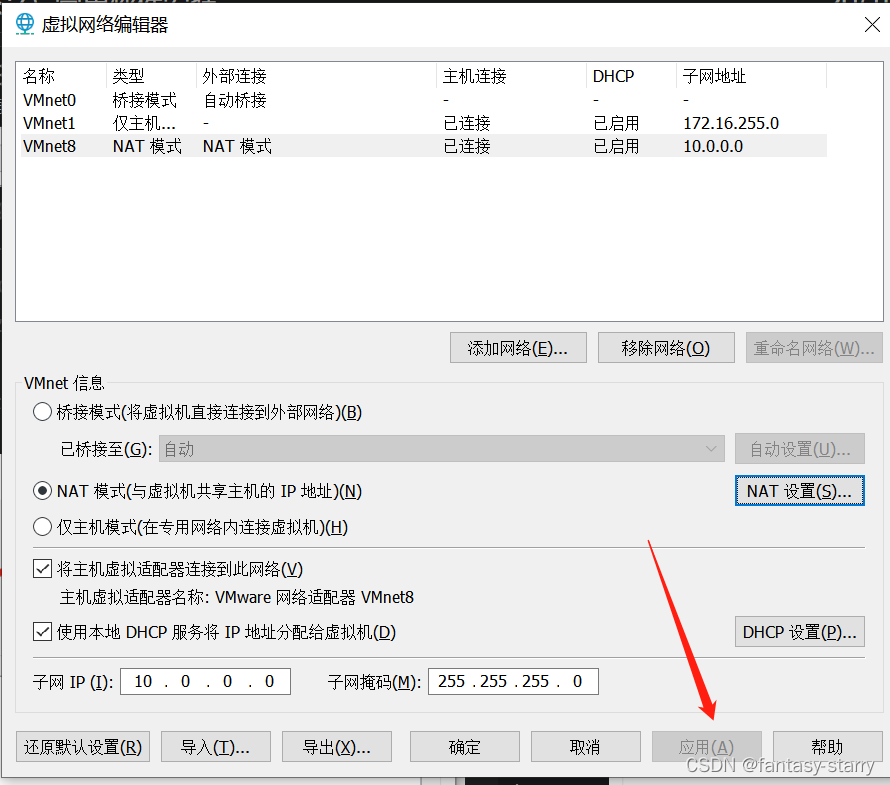Click the 主机连接 column header
The width and height of the screenshot is (890, 785).
(x=511, y=75)
